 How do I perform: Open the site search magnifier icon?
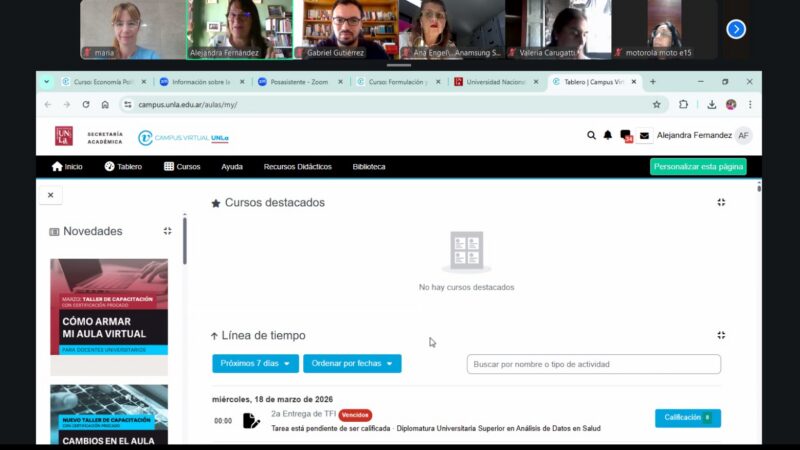click(591, 136)
